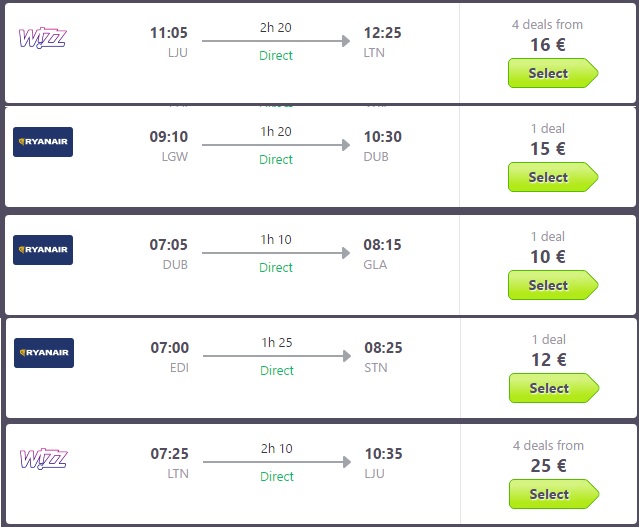This screenshot has height=527, width=639.
Task: Select the 25 € LTN to LJU flight
Action: (552, 494)
